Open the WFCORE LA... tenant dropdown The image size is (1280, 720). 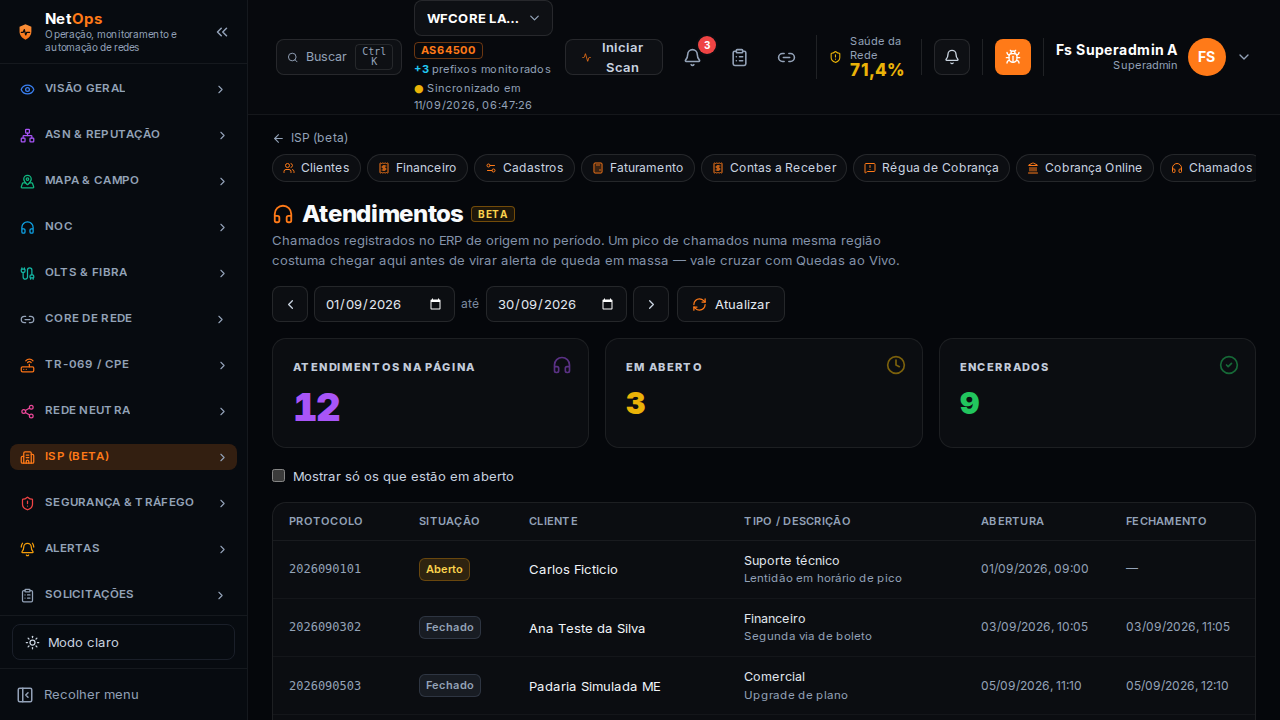tap(483, 18)
